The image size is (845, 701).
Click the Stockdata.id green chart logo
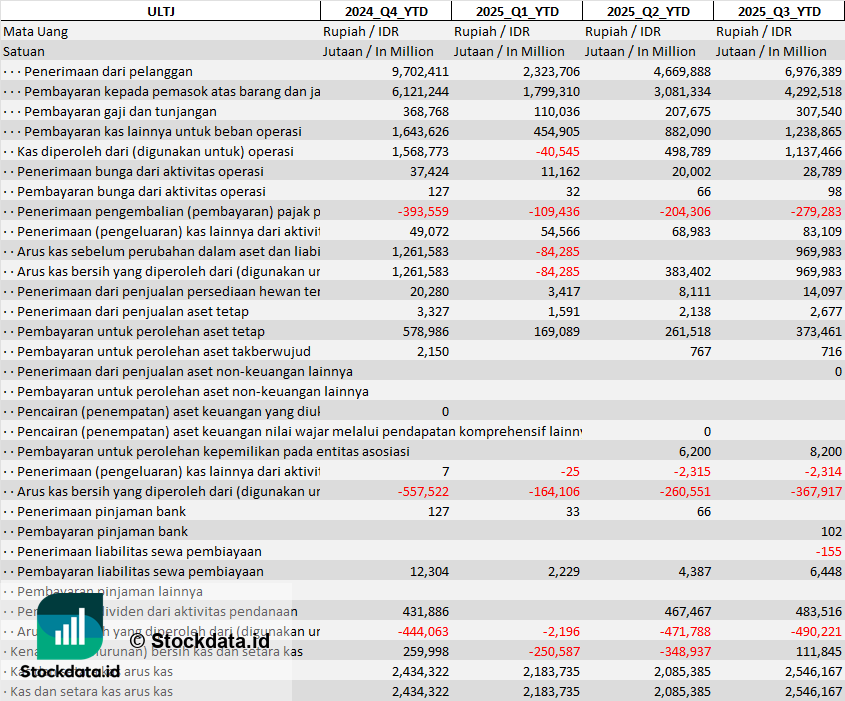[x=70, y=626]
